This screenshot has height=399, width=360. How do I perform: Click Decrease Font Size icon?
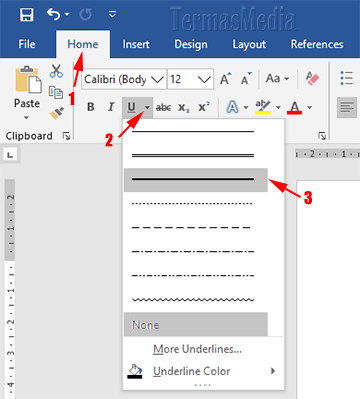(247, 79)
